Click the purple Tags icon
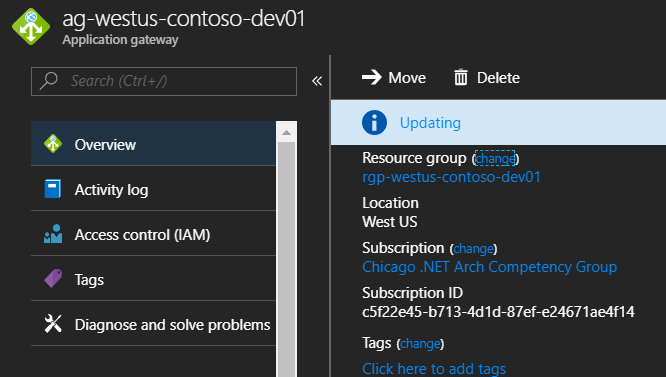666x377 pixels. [53, 279]
